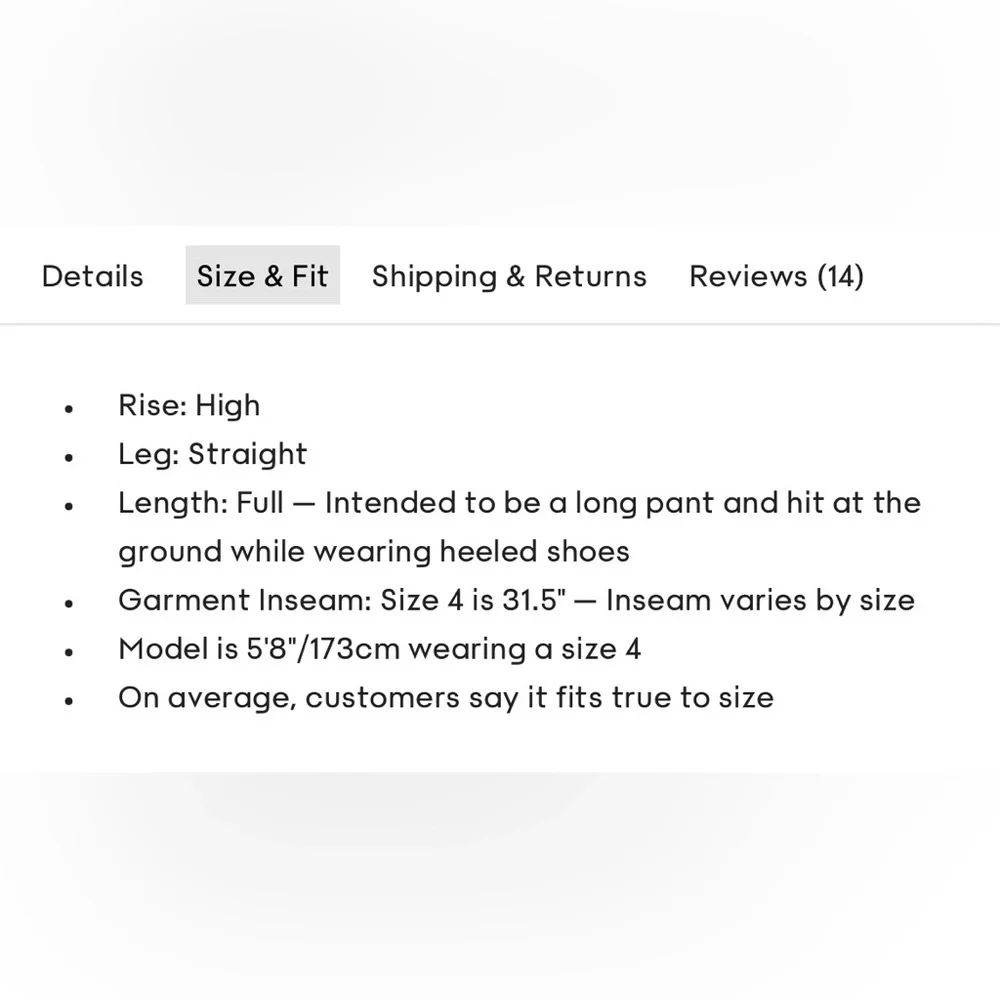This screenshot has width=1000, height=1000.
Task: Open the Reviews (14) tab
Action: [776, 277]
